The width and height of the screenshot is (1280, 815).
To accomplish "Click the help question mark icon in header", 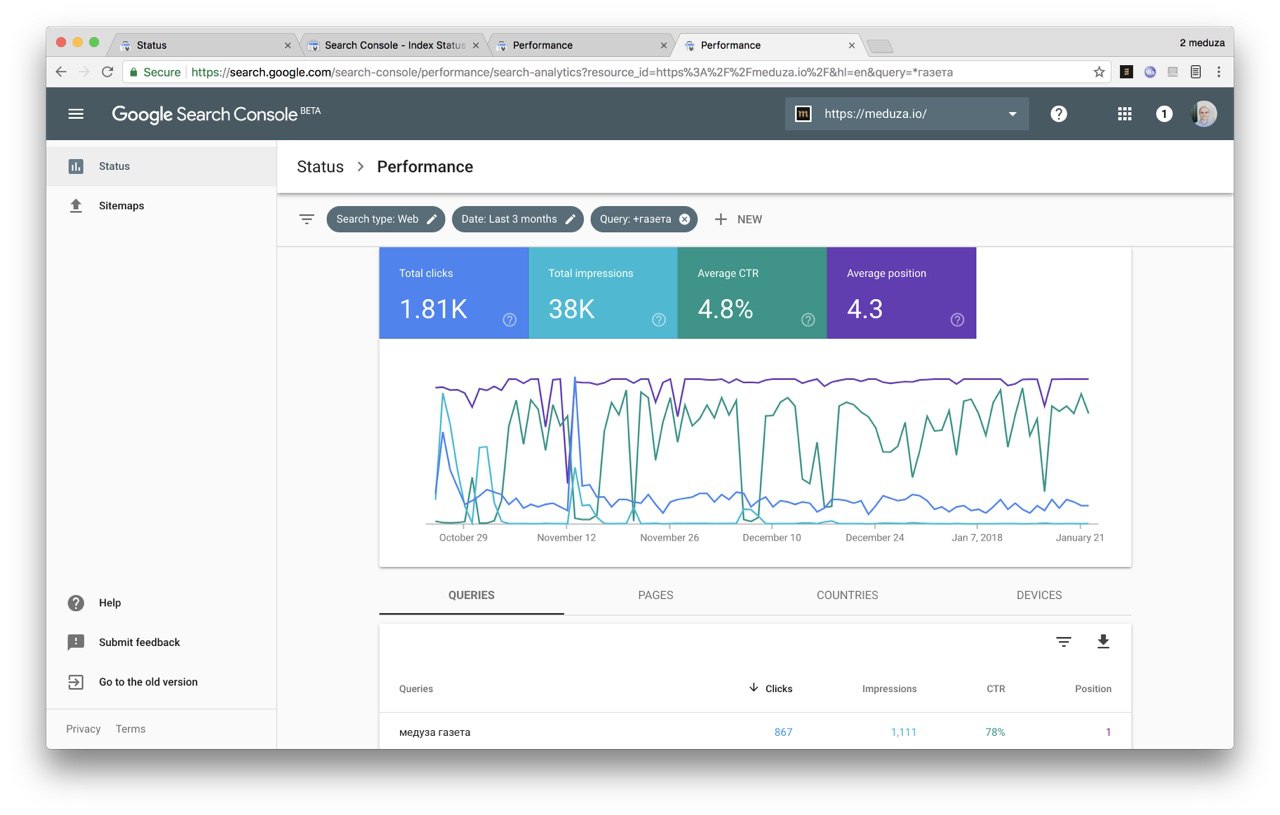I will coord(1059,114).
